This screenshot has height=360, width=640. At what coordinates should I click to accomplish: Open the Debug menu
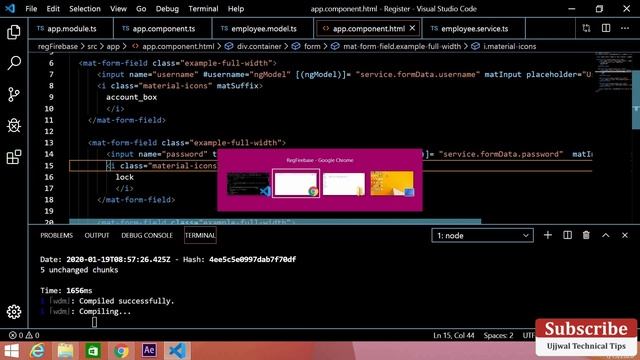click(x=167, y=9)
